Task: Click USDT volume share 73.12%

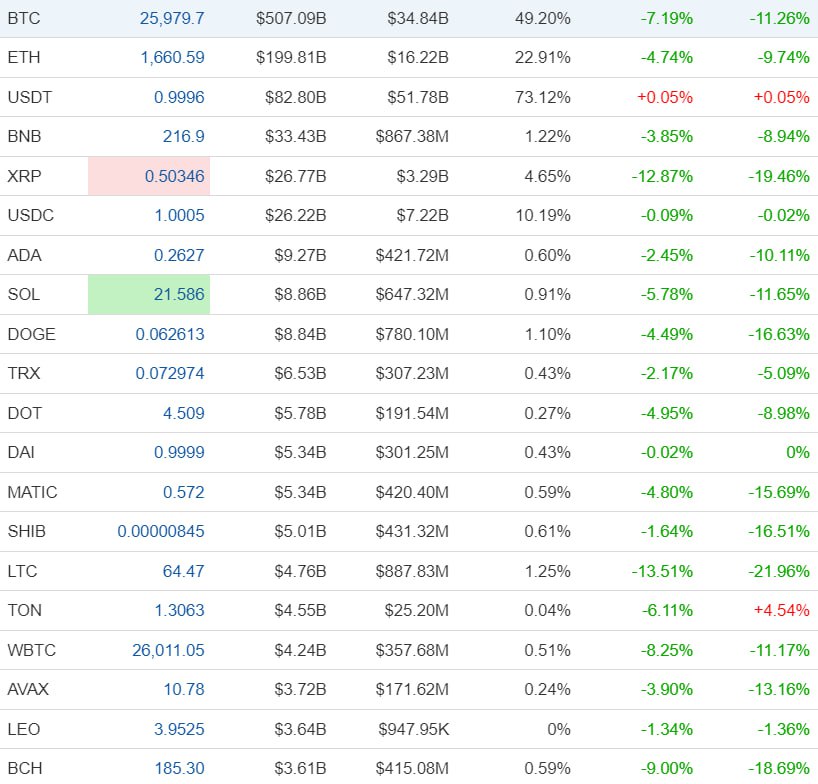Action: 543,98
